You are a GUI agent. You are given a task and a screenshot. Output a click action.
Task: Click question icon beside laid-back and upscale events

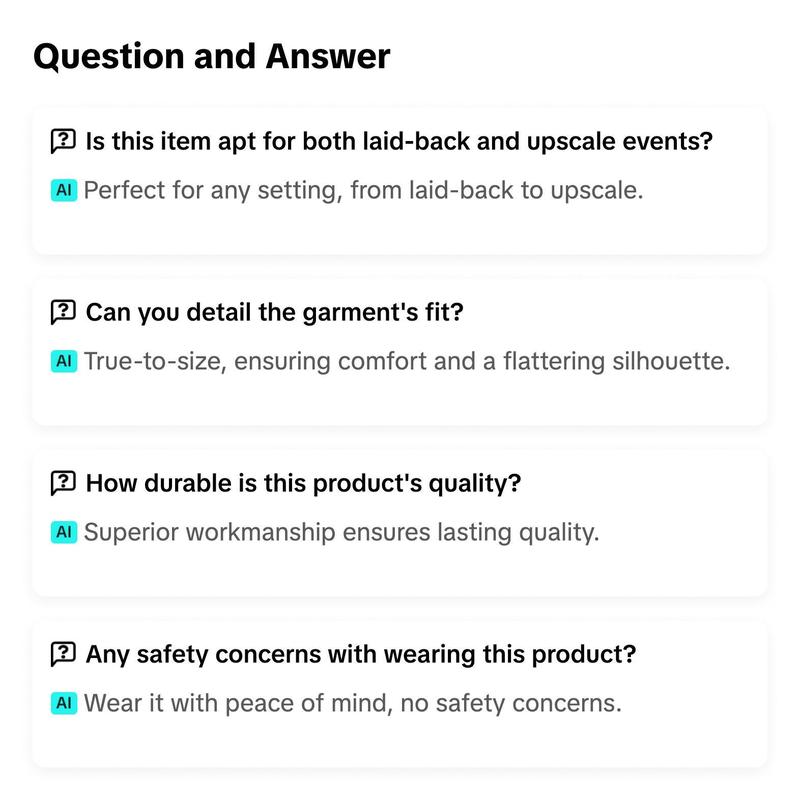click(x=63, y=141)
